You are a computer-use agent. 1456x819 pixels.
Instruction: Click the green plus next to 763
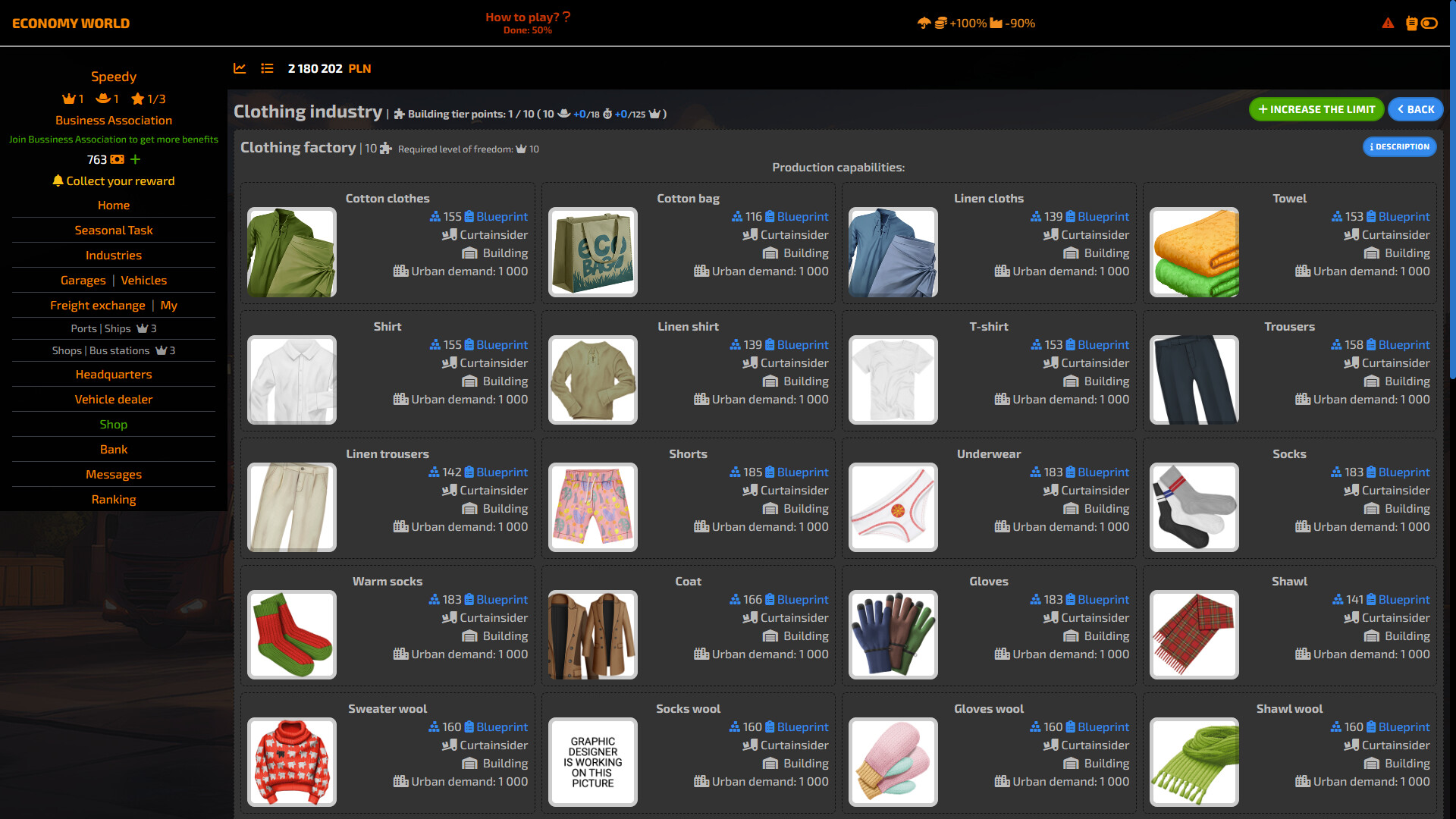click(135, 159)
